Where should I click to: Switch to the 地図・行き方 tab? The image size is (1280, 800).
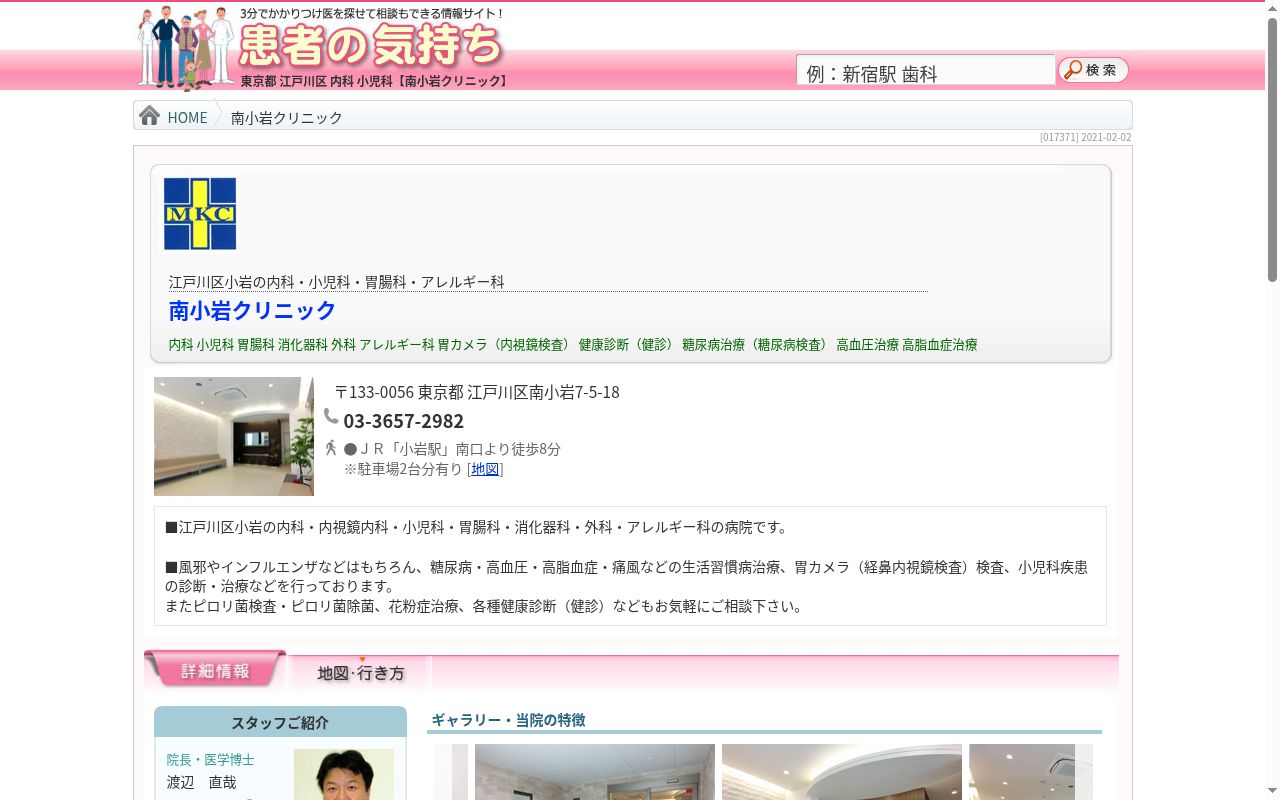pyautogui.click(x=360, y=672)
